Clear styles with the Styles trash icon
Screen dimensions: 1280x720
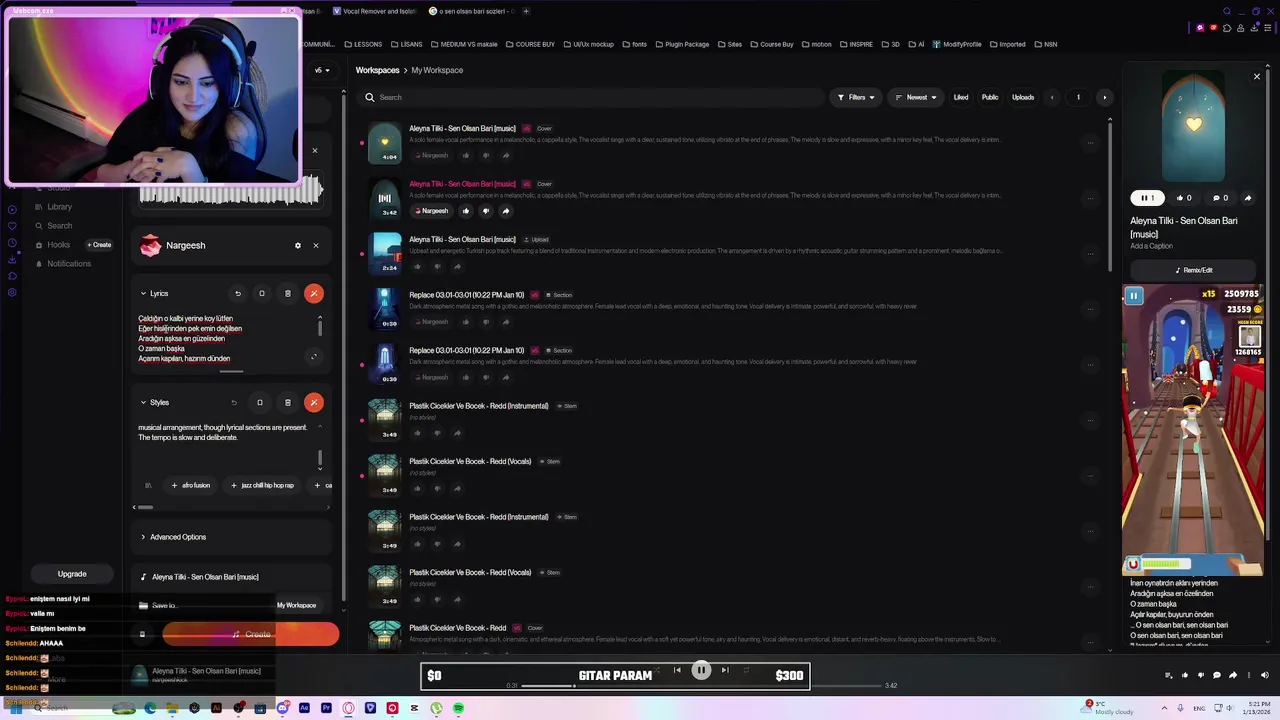click(288, 402)
